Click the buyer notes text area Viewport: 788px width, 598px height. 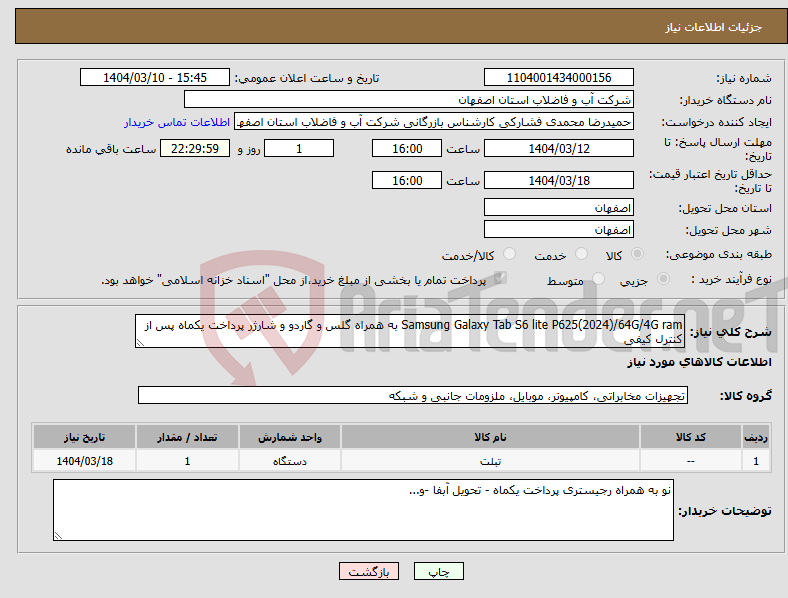tap(363, 510)
